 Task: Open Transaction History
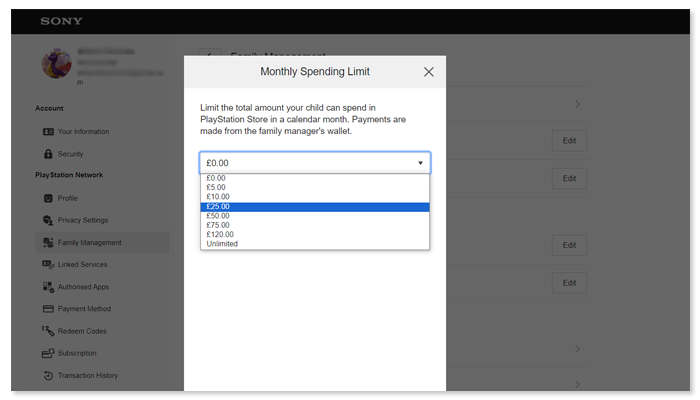click(88, 375)
